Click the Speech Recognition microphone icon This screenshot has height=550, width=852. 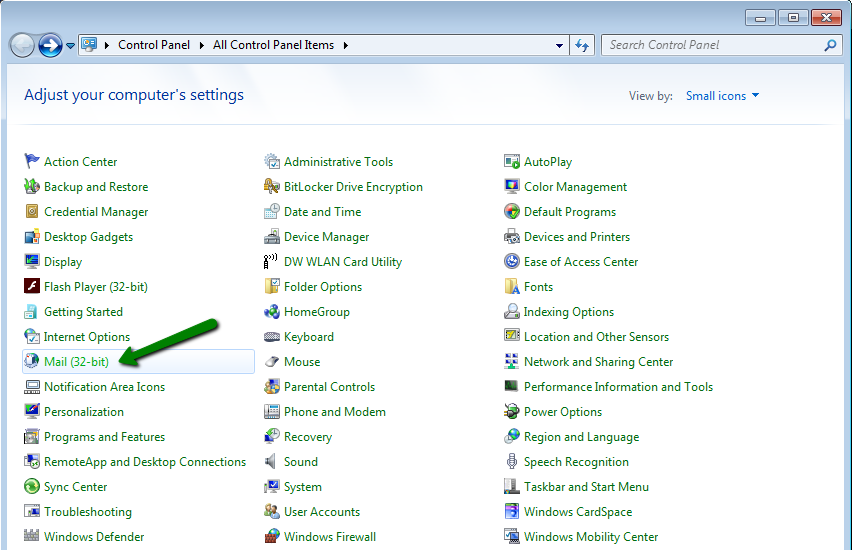pyautogui.click(x=512, y=461)
